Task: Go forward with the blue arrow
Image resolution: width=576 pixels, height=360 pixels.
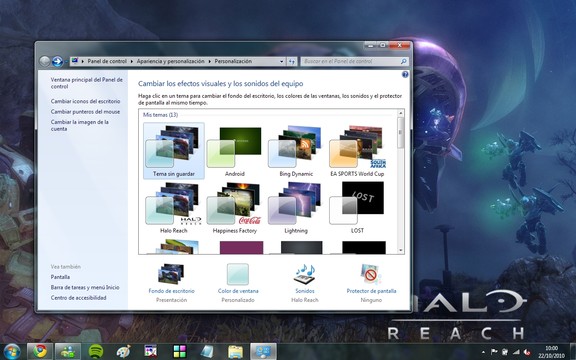Action: tap(57, 61)
